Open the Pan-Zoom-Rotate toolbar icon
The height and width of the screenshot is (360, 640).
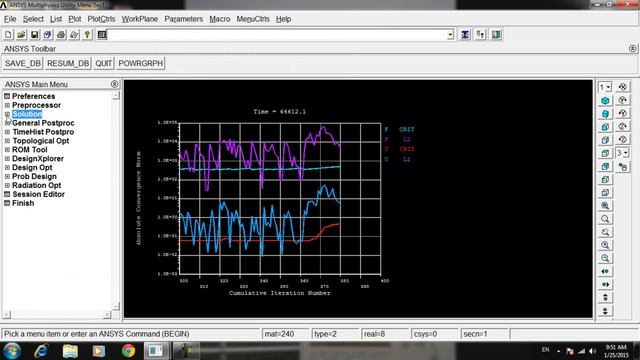click(48, 35)
